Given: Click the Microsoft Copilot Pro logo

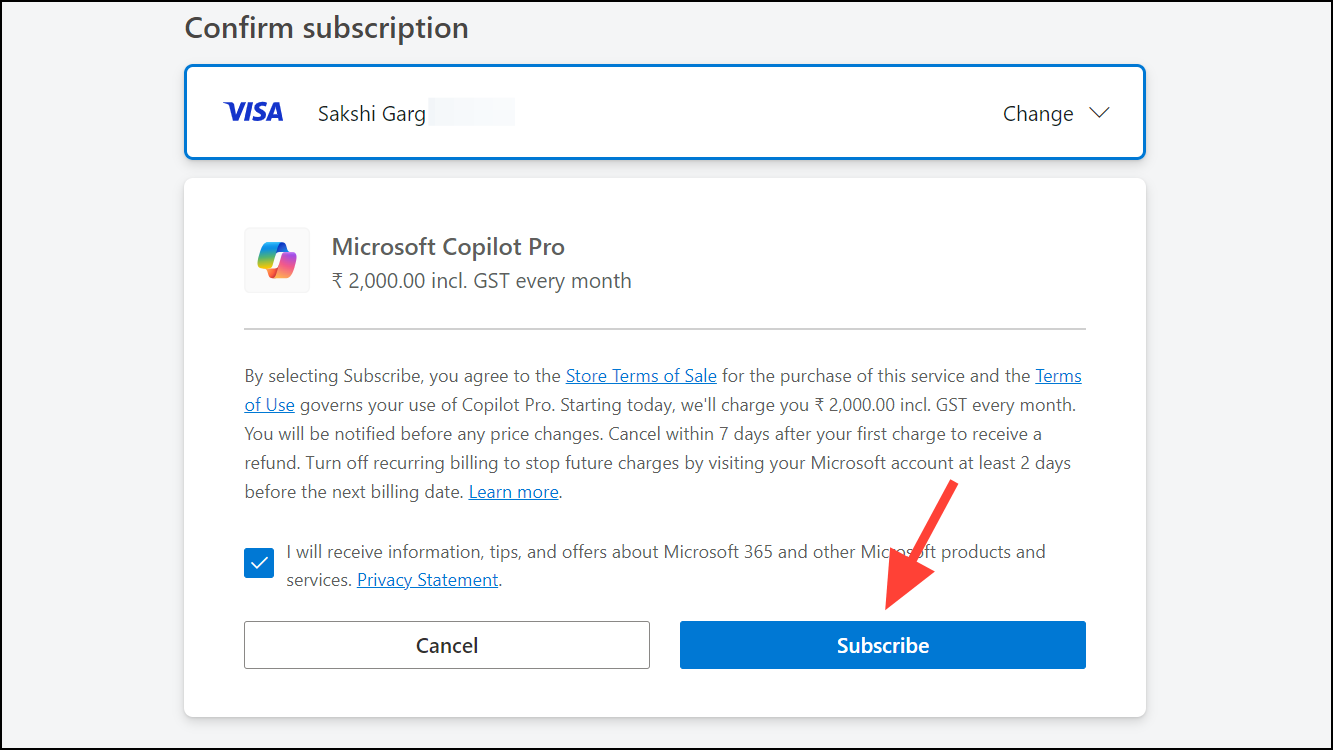Looking at the screenshot, I should pos(277,260).
